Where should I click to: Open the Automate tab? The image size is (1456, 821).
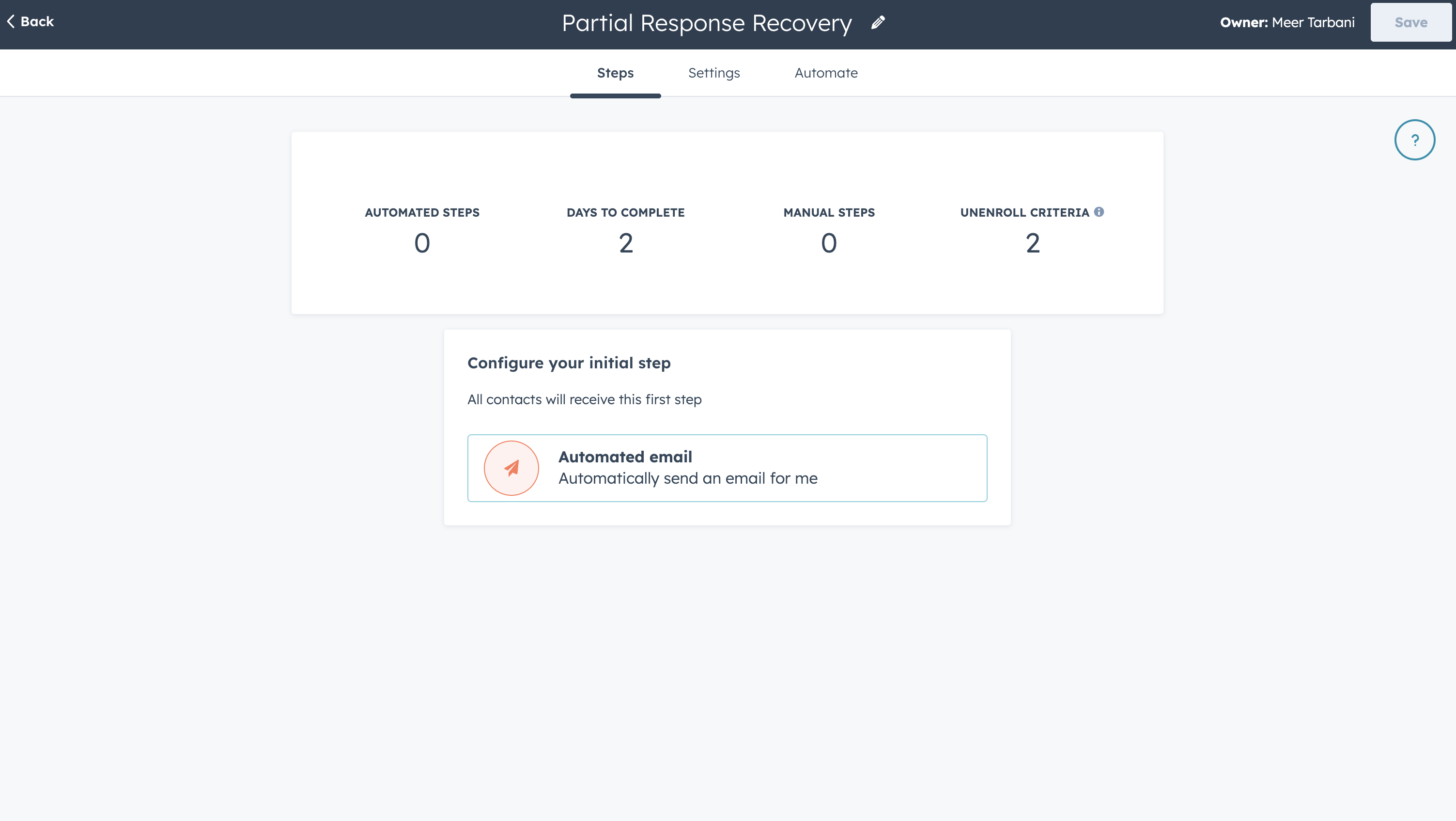tap(826, 72)
